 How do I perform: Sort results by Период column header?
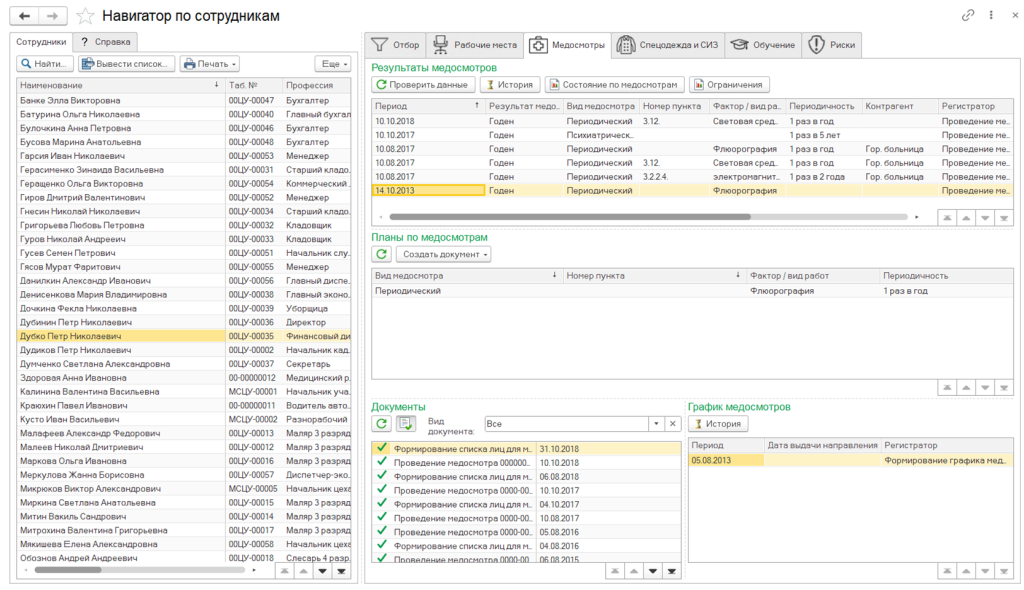[x=428, y=106]
